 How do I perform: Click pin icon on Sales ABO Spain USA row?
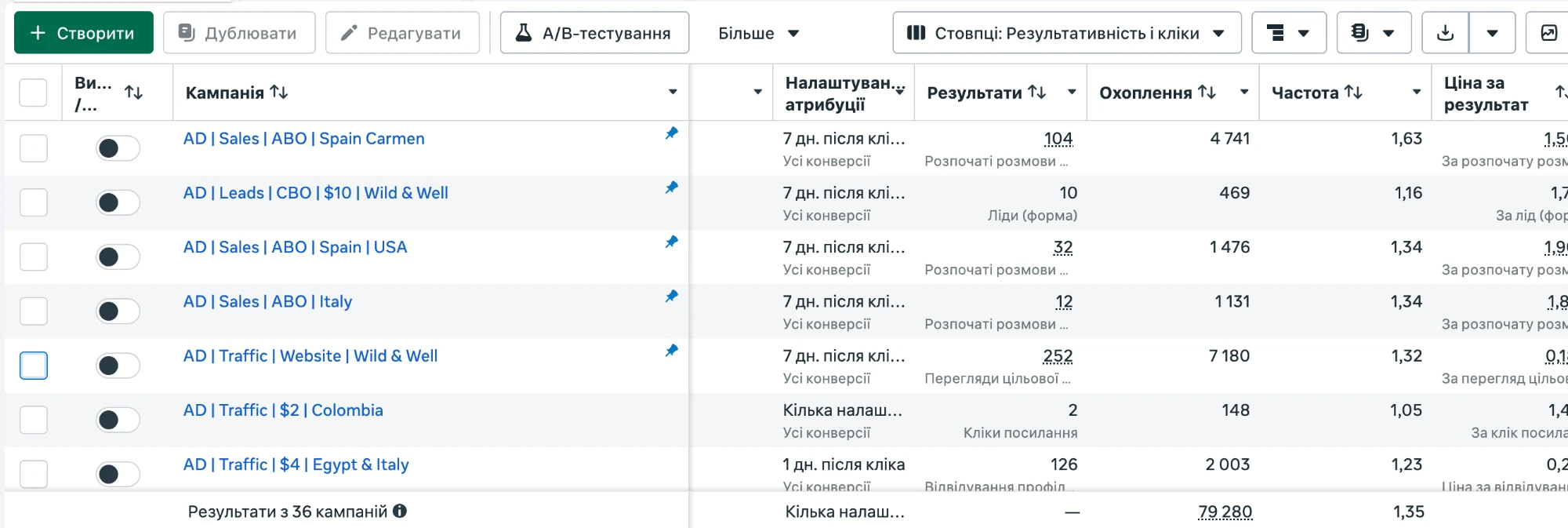(x=672, y=242)
